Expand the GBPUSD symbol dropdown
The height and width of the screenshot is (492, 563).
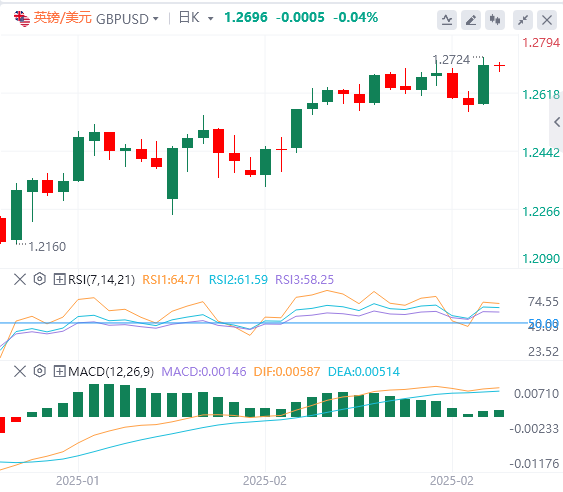tap(155, 18)
